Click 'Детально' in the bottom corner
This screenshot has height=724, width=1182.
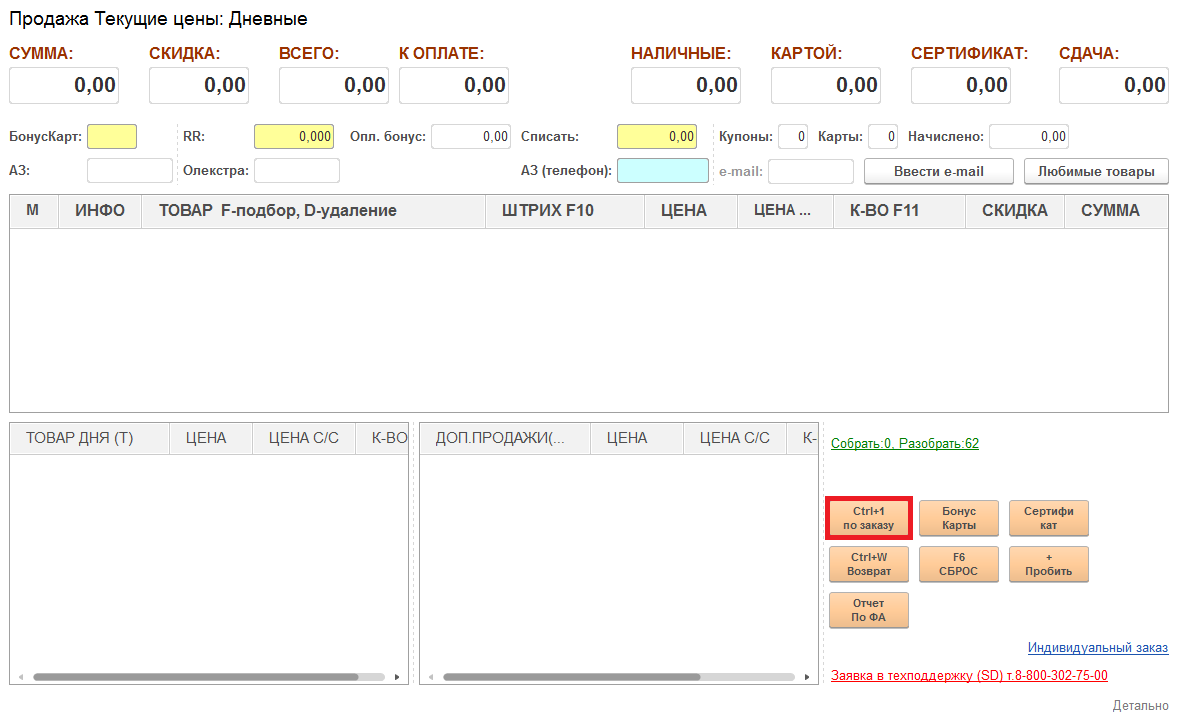click(x=1140, y=705)
